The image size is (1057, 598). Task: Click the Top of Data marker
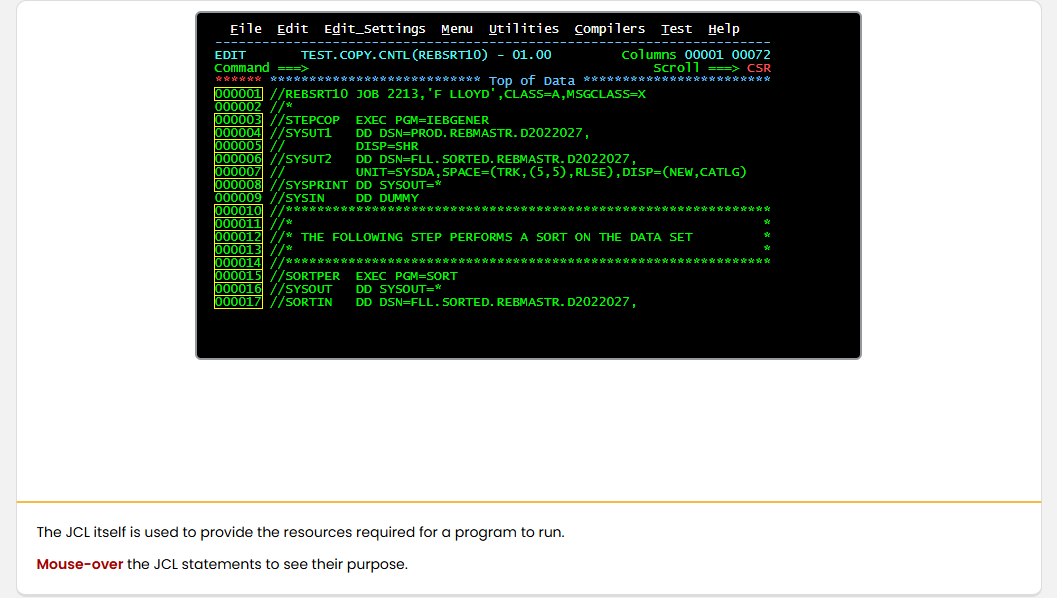532,81
